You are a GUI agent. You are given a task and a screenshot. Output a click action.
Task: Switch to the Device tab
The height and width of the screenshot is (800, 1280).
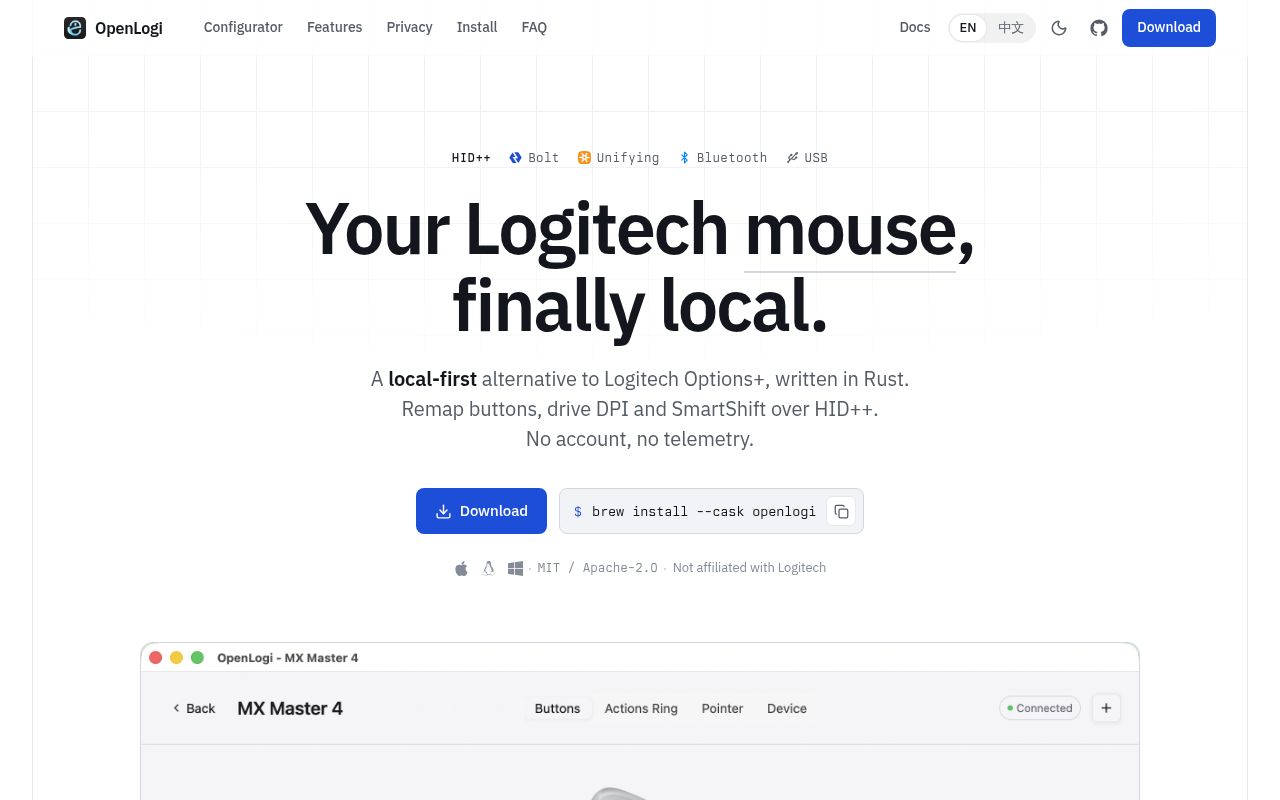pyautogui.click(x=787, y=708)
